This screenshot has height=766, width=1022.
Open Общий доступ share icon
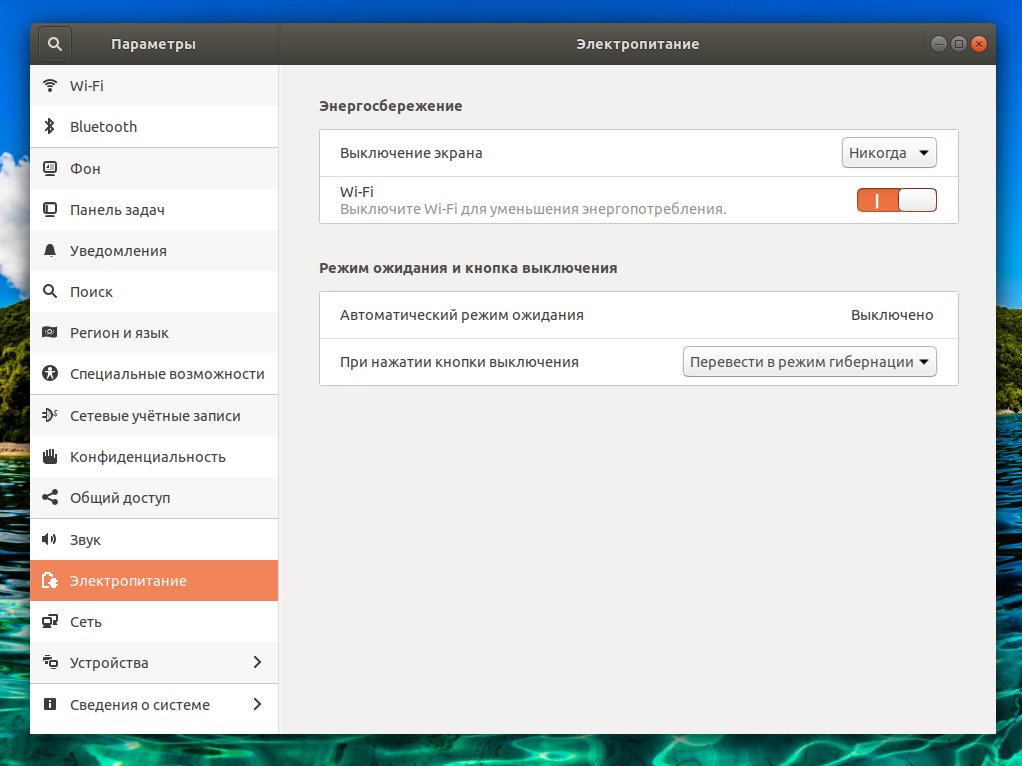click(x=50, y=497)
